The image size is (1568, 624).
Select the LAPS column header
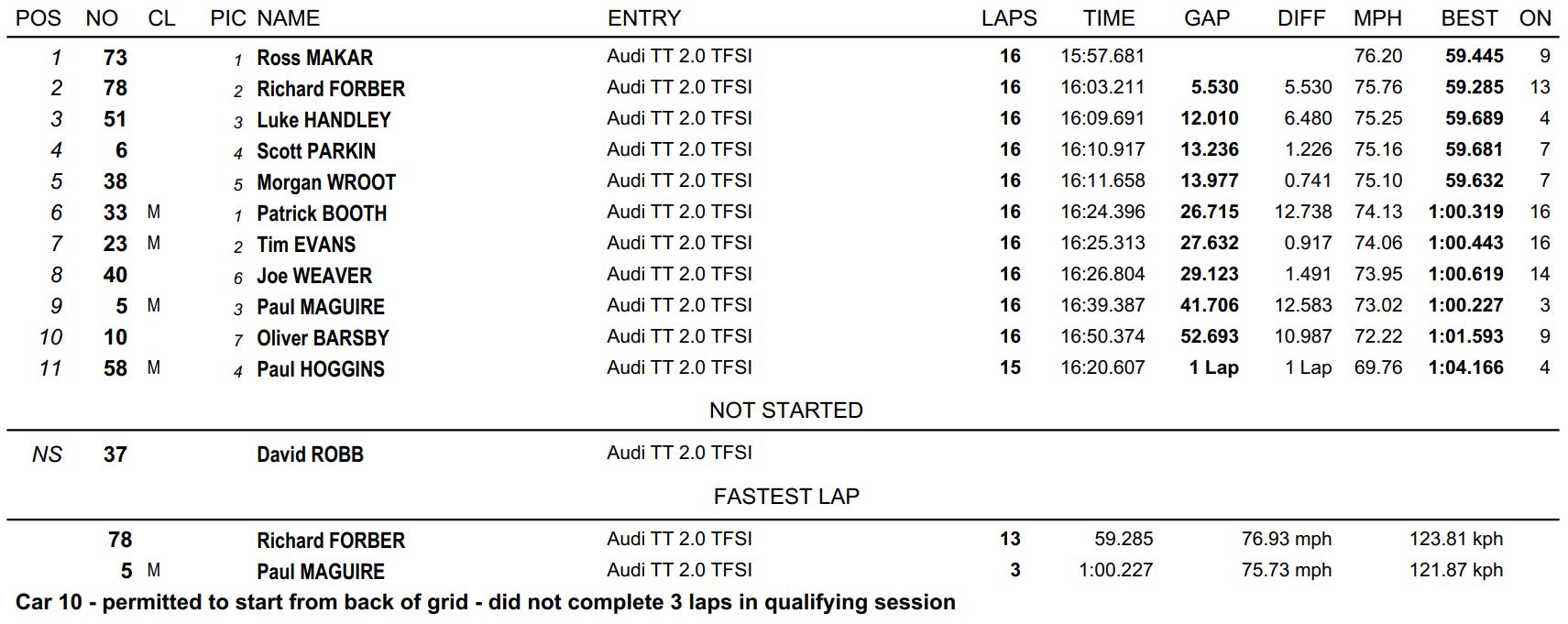pos(1009,18)
